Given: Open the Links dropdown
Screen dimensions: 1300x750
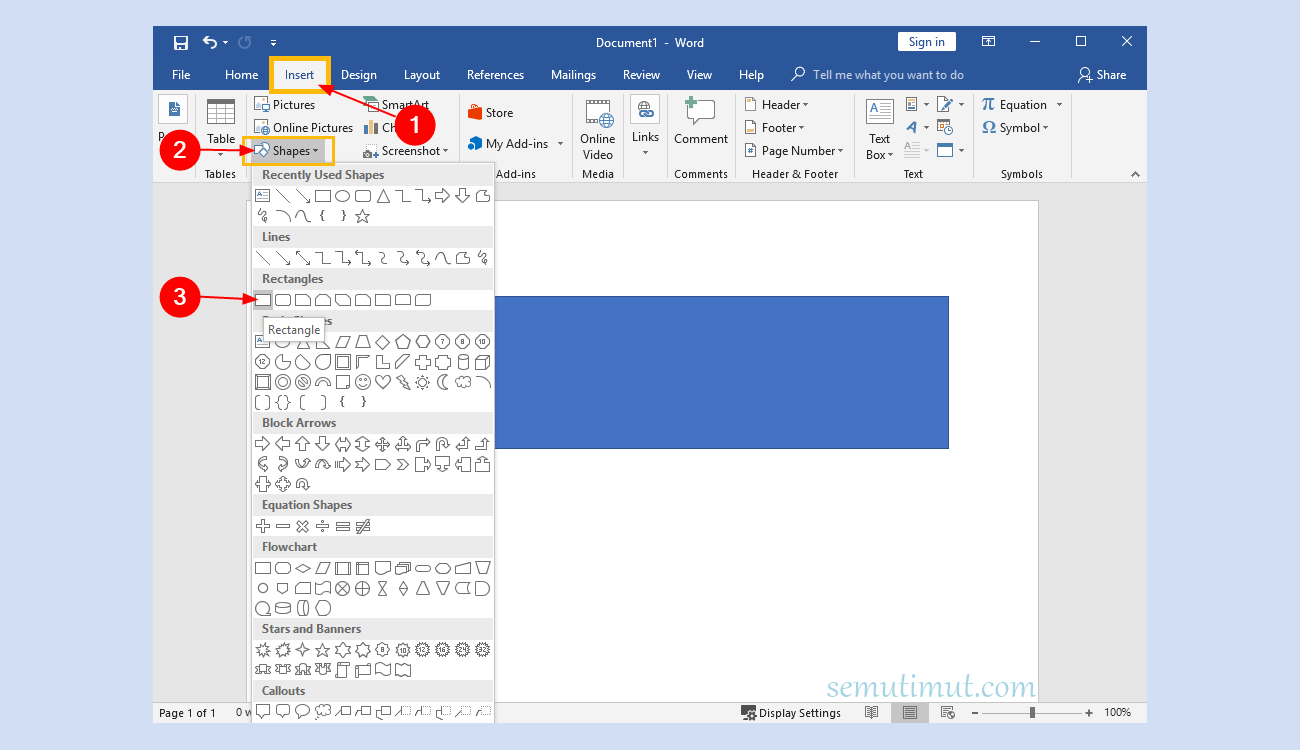Looking at the screenshot, I should tap(645, 127).
